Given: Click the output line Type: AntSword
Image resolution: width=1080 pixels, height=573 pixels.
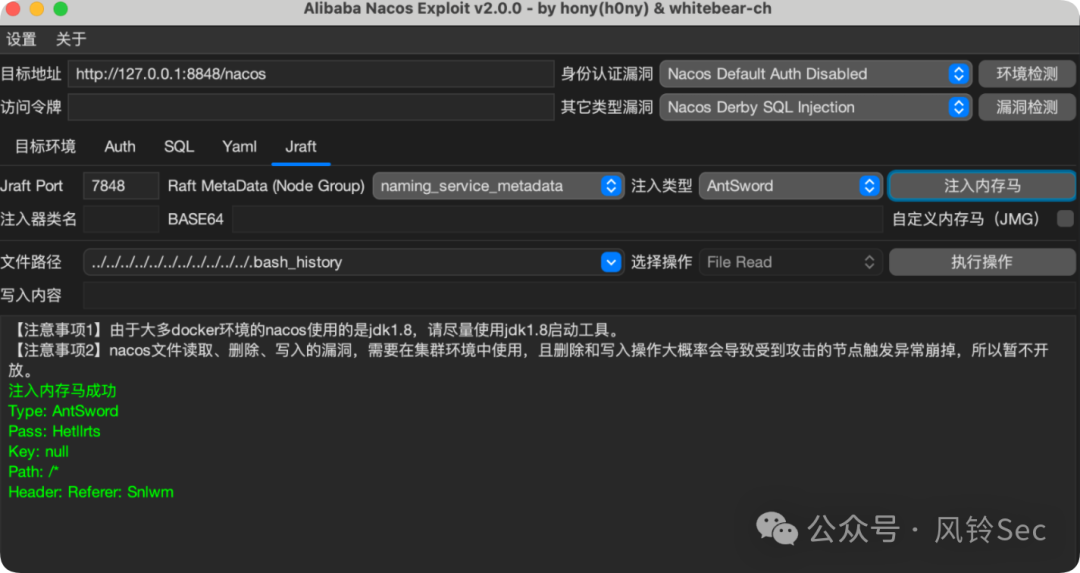Looking at the screenshot, I should click(63, 411).
